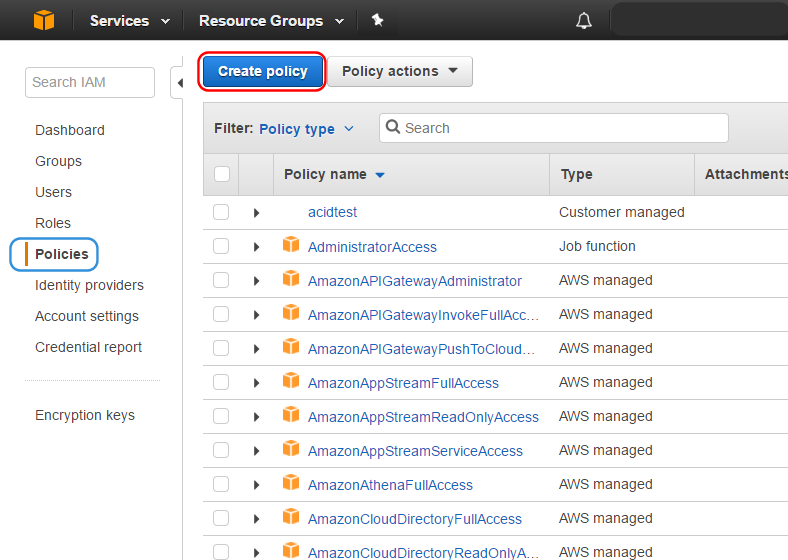Viewport: 788px width, 560px height.
Task: Open Account settings in sidebar
Action: click(87, 316)
